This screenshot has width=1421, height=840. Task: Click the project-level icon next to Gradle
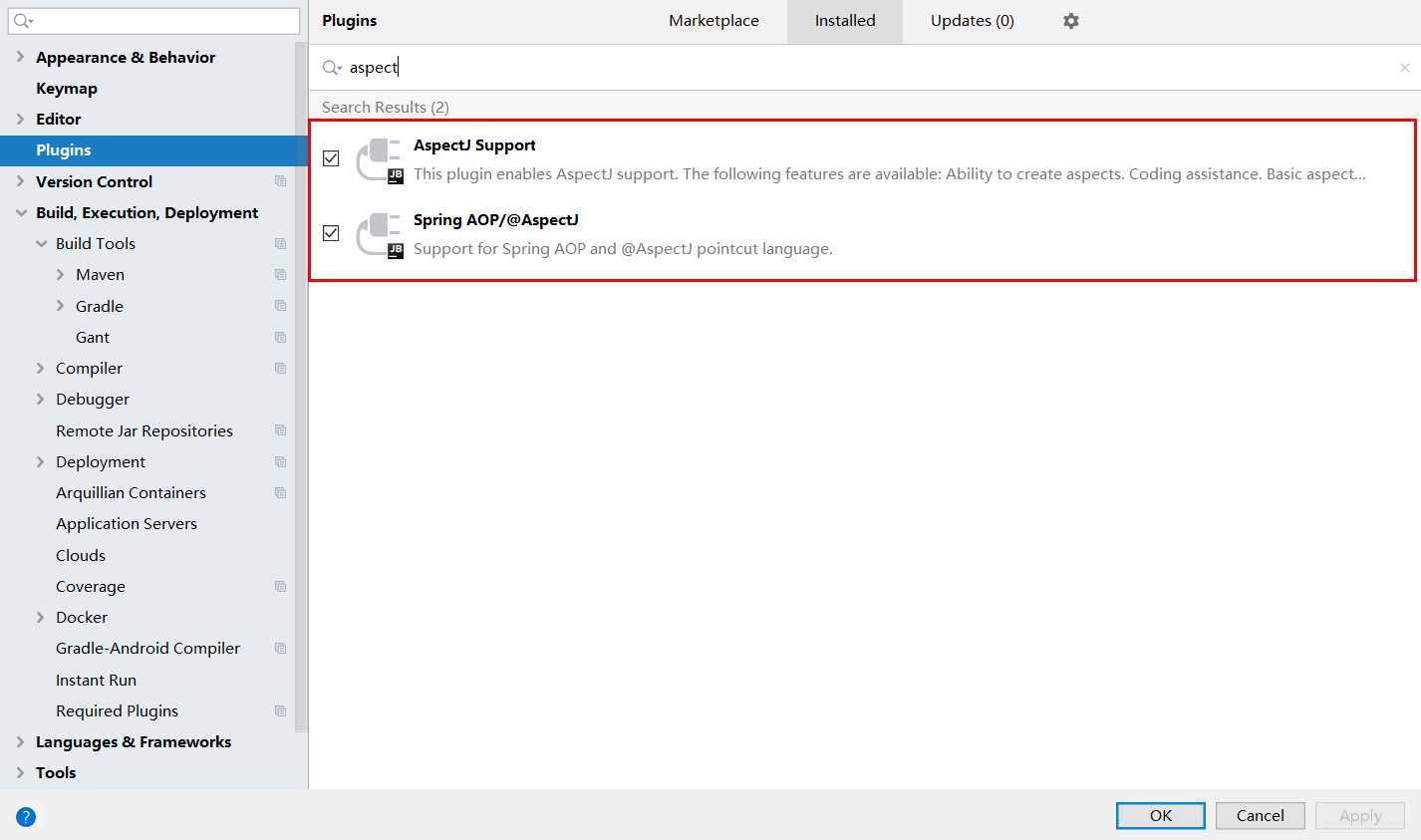tap(280, 306)
